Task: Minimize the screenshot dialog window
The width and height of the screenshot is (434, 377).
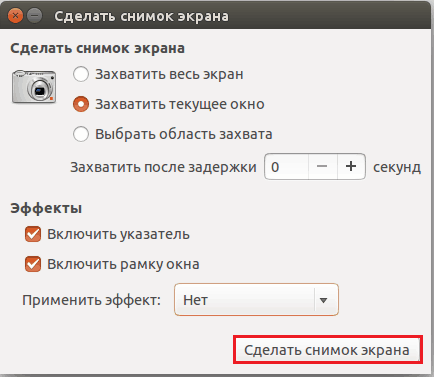Action: click(x=34, y=16)
